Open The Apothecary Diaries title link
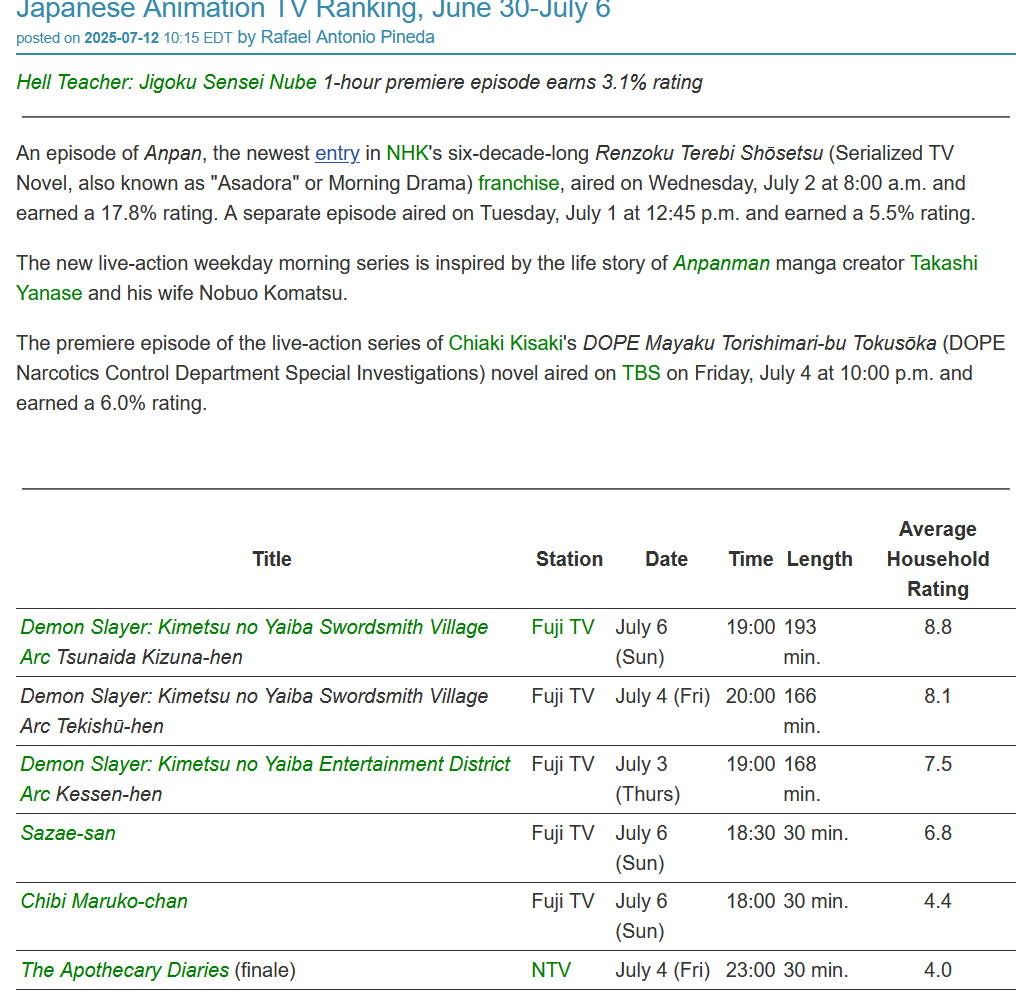The height and width of the screenshot is (995, 1016). pyautogui.click(x=124, y=970)
